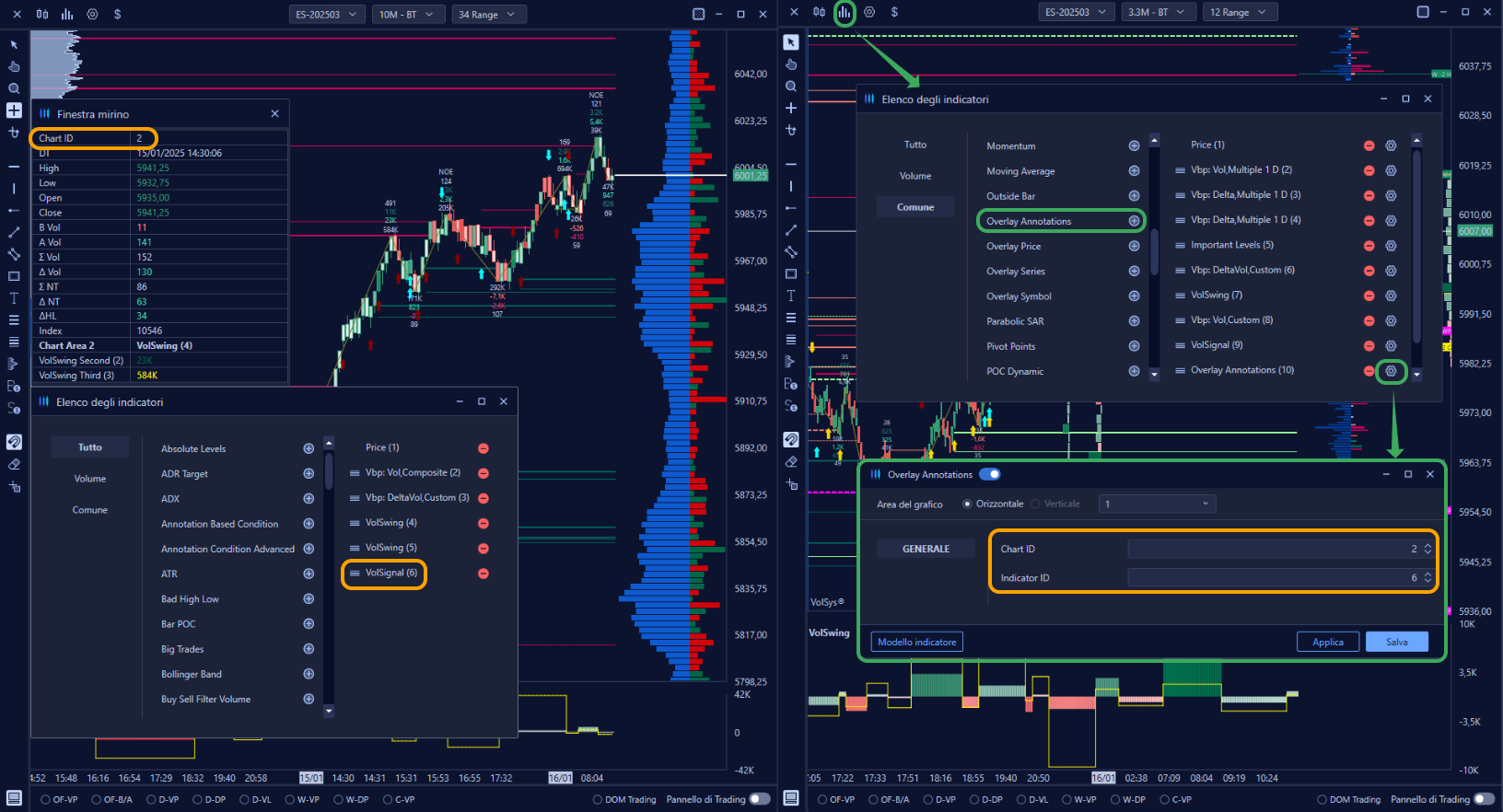The width and height of the screenshot is (1503, 812).
Task: Select Comune tab in left indicator list
Action: [x=90, y=510]
